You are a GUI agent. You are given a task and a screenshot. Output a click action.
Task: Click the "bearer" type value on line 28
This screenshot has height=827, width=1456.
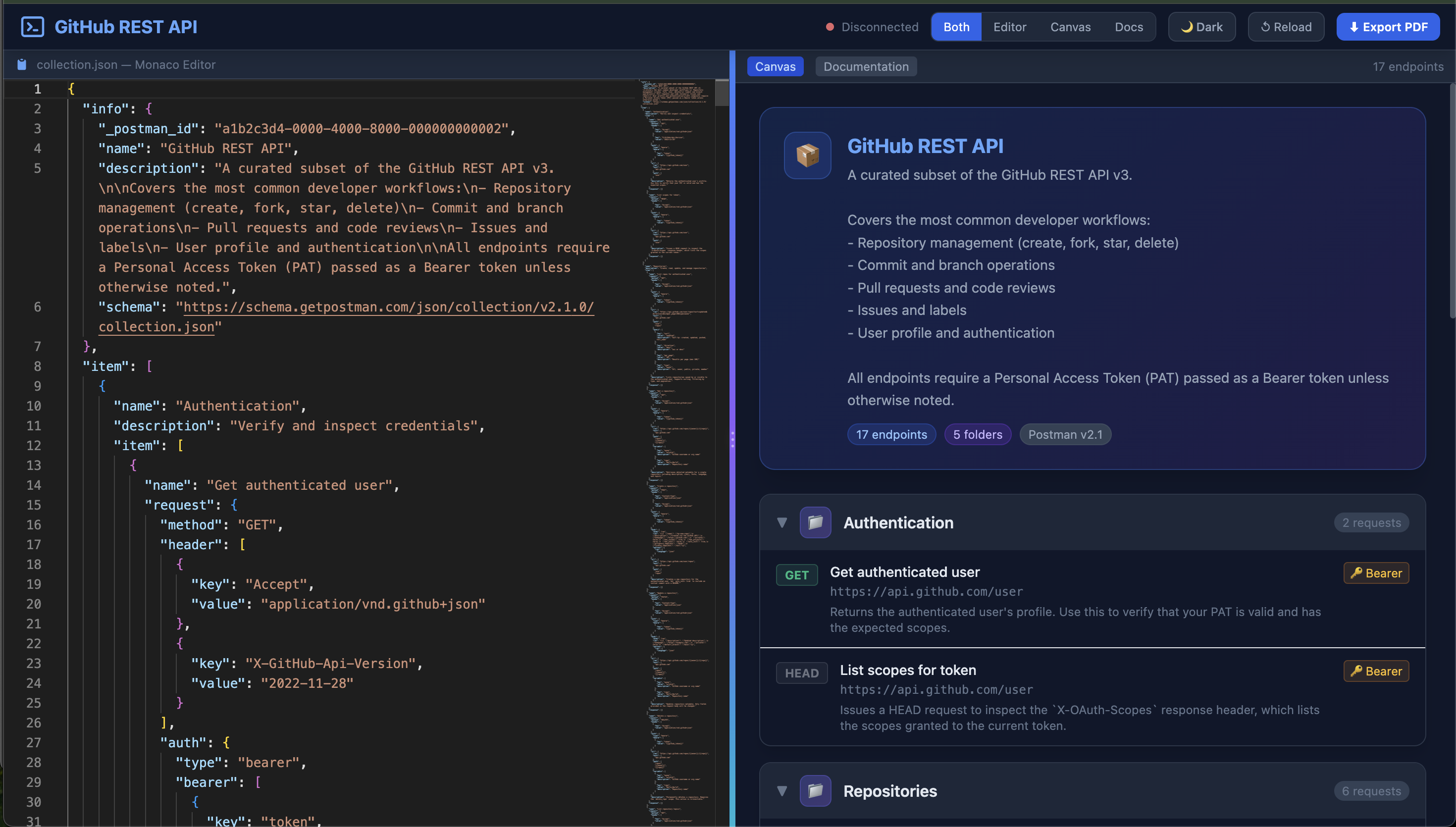click(268, 762)
